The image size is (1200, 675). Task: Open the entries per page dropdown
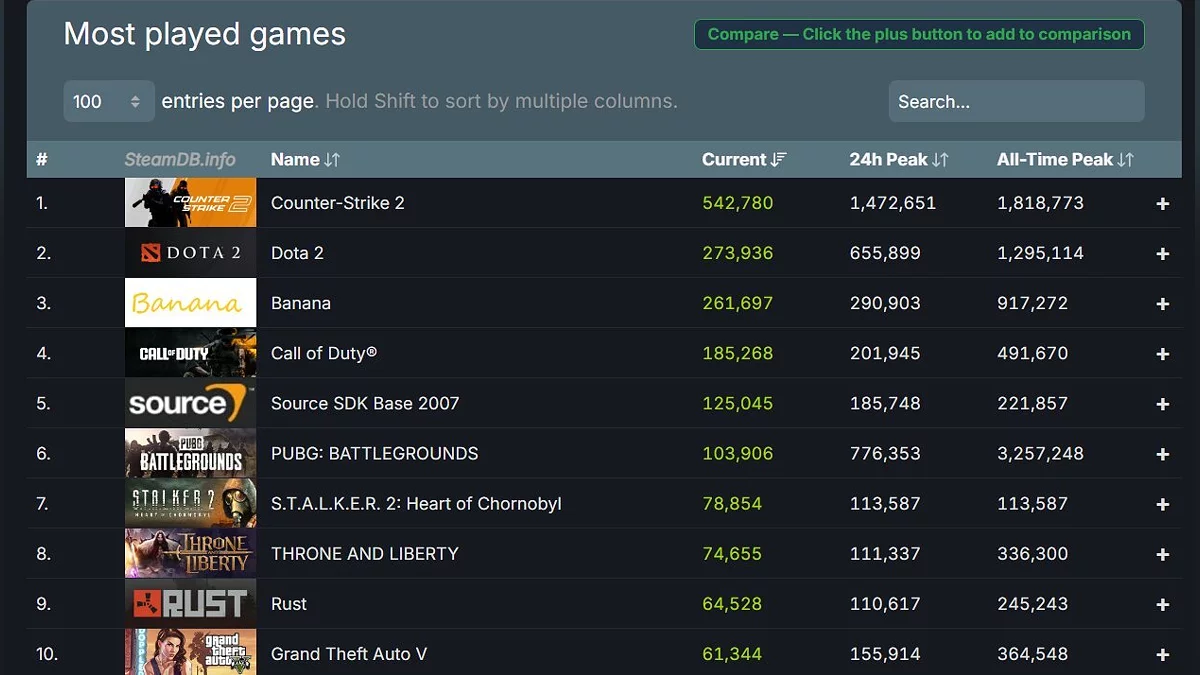coord(108,101)
